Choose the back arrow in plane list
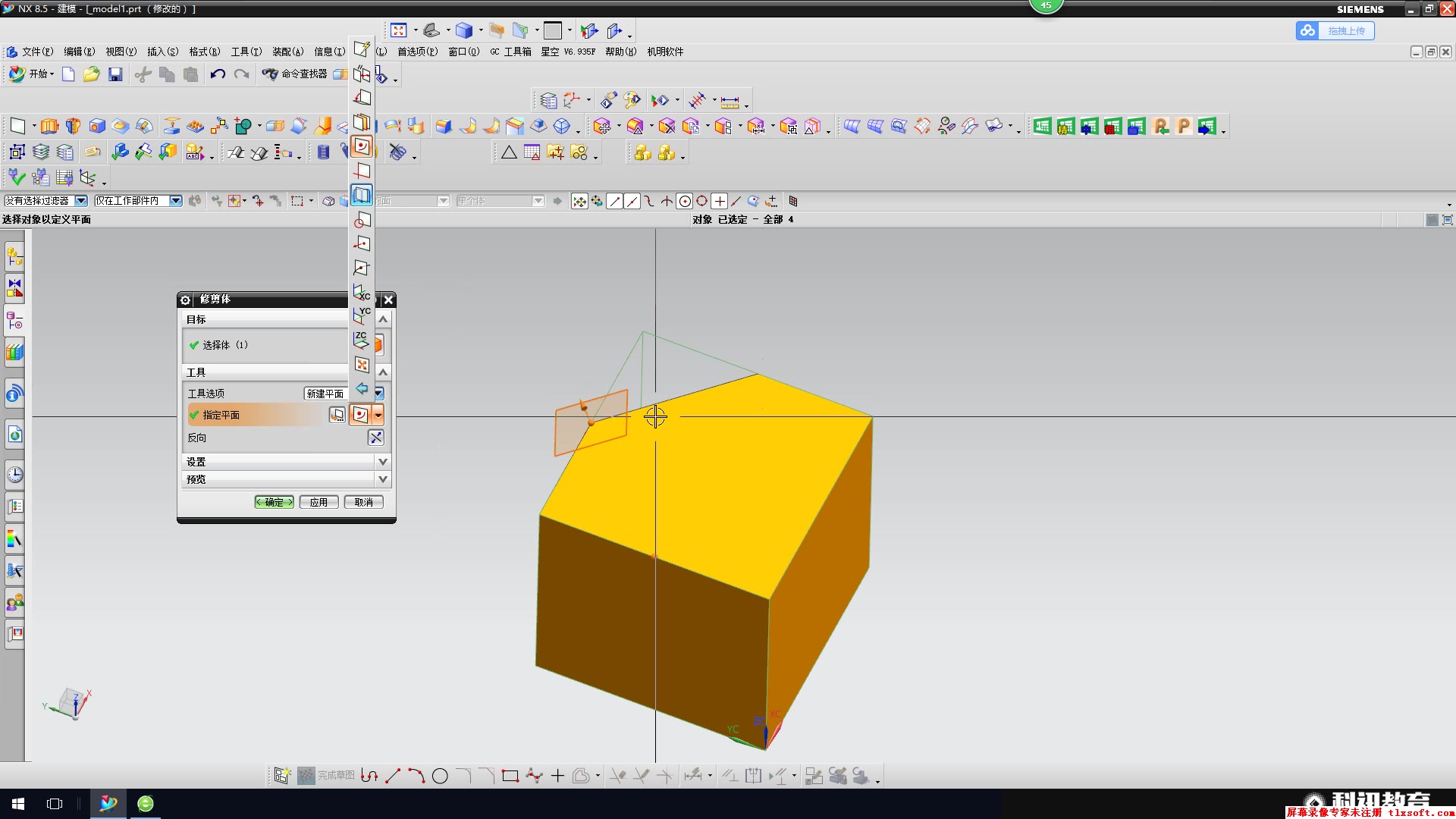 pyautogui.click(x=362, y=389)
